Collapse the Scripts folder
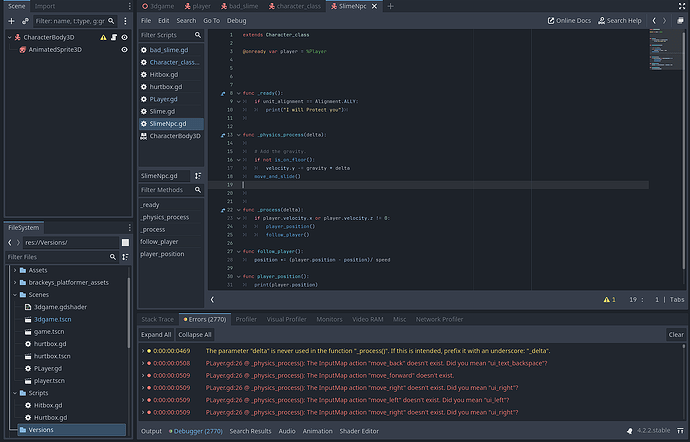 tap(15, 393)
